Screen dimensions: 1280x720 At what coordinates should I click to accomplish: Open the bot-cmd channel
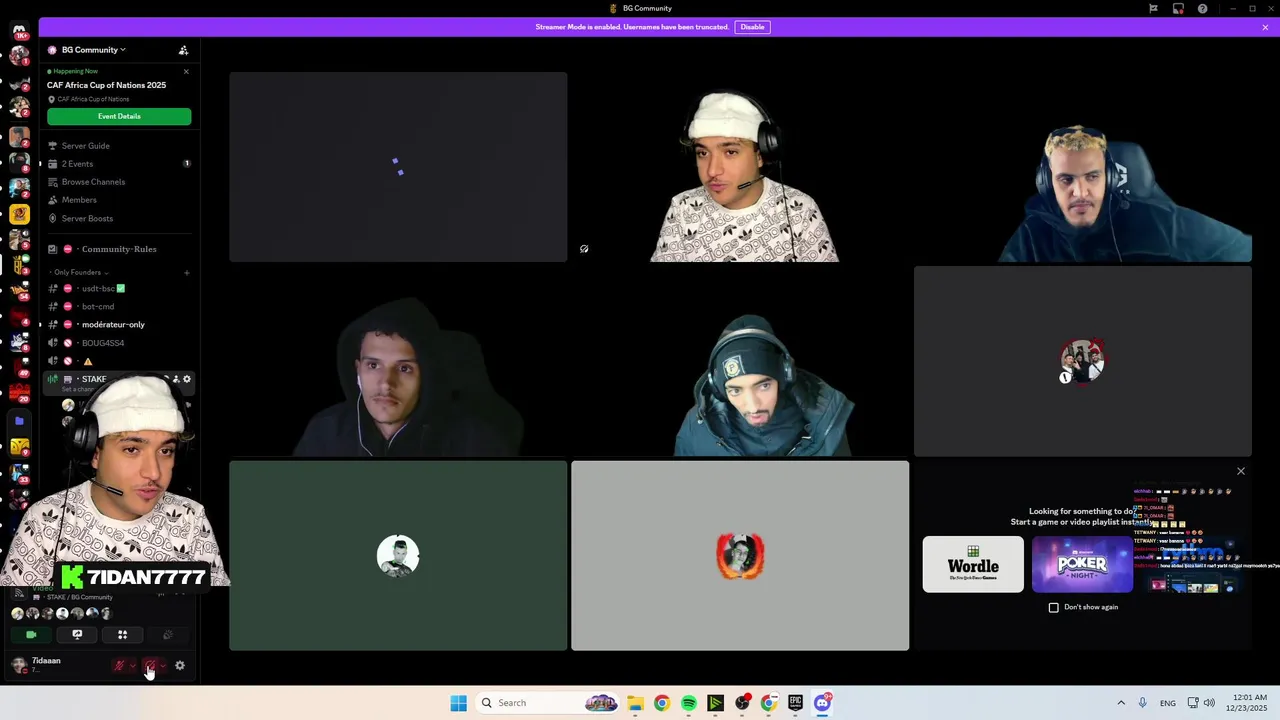pyautogui.click(x=118, y=306)
